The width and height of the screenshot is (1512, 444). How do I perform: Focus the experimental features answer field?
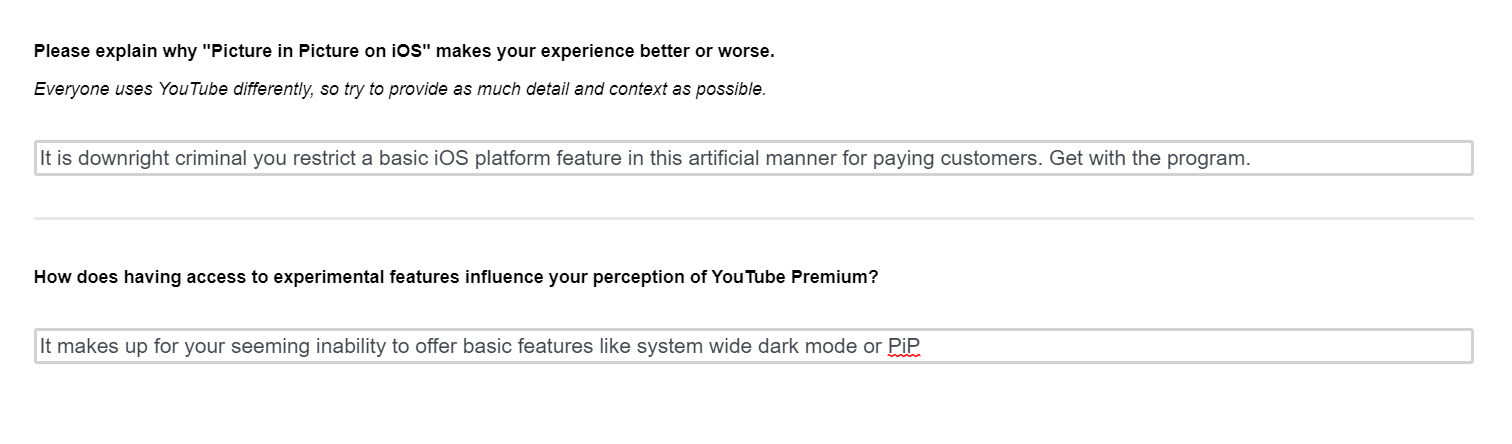[753, 346]
